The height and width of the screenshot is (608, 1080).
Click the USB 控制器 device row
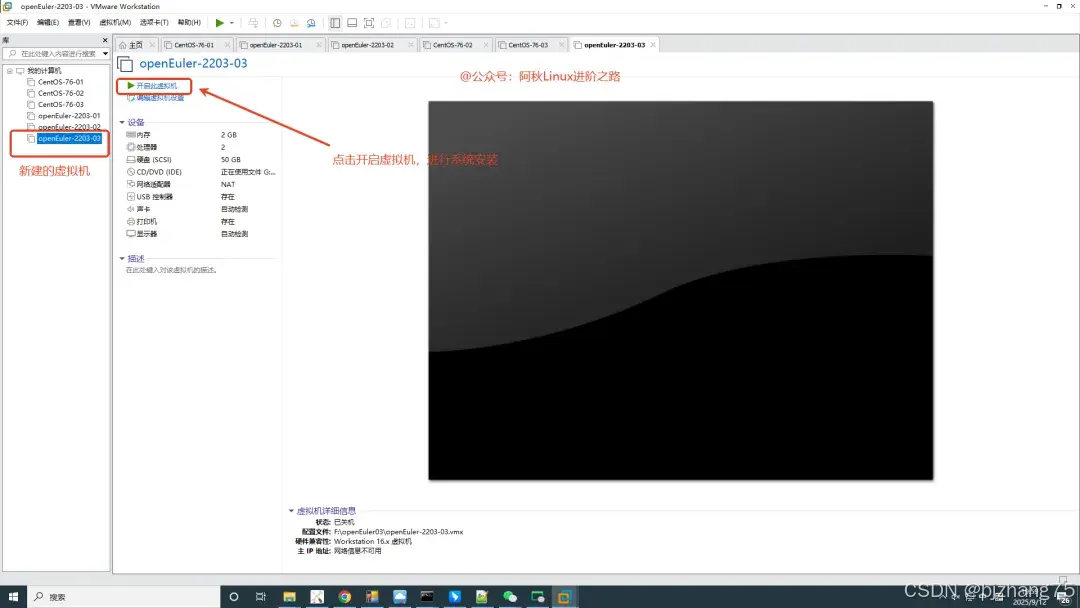point(201,197)
